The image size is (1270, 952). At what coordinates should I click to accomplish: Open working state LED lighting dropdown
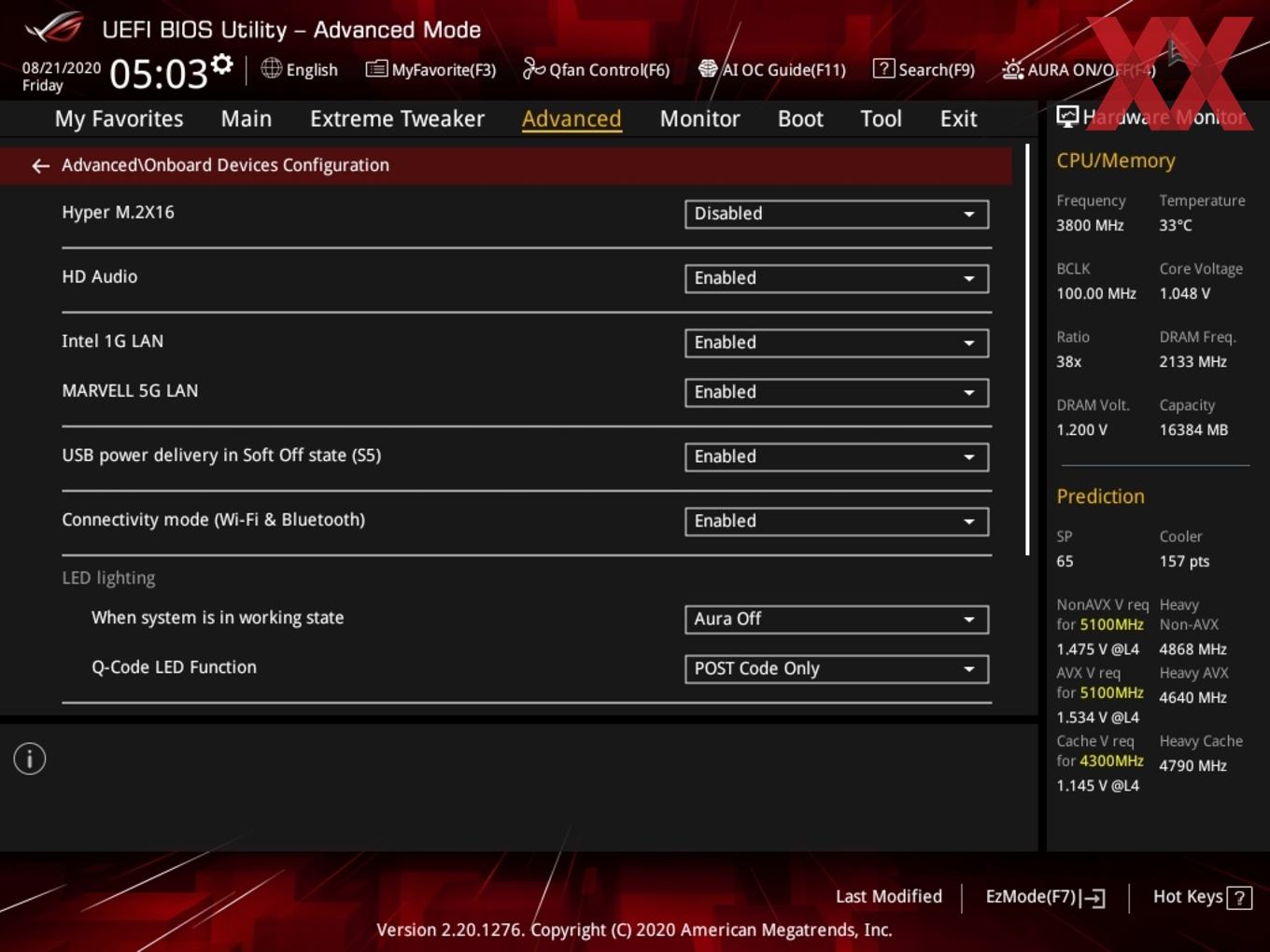(837, 619)
